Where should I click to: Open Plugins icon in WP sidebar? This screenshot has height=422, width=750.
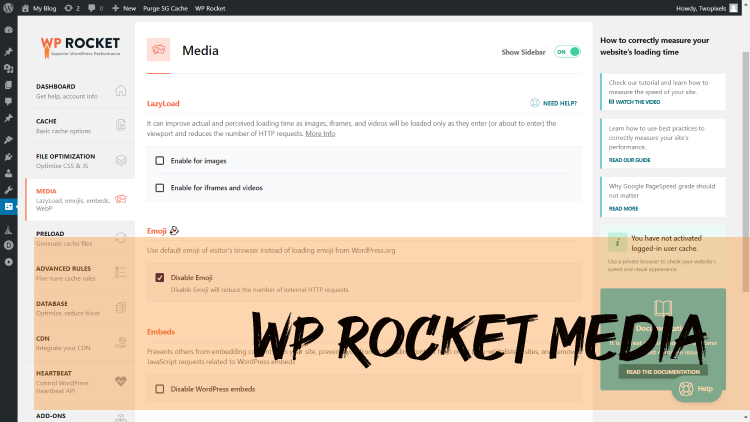click(x=9, y=156)
